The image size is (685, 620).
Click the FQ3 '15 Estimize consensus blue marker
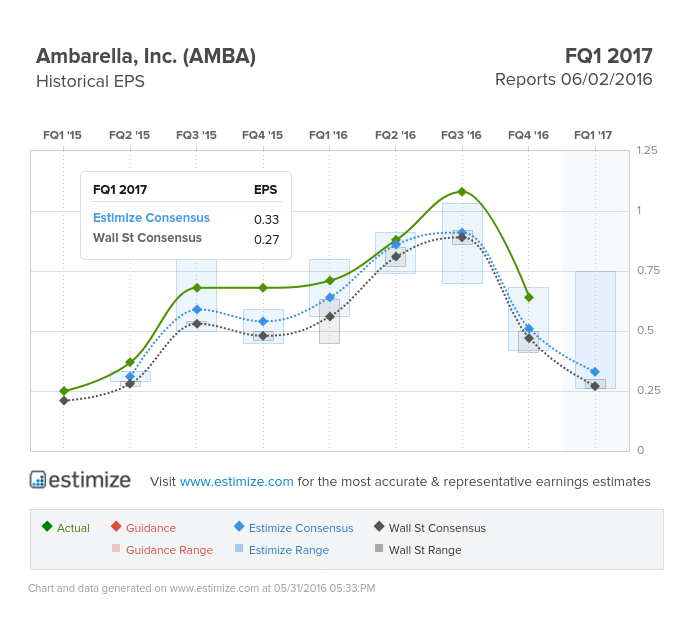click(x=197, y=309)
